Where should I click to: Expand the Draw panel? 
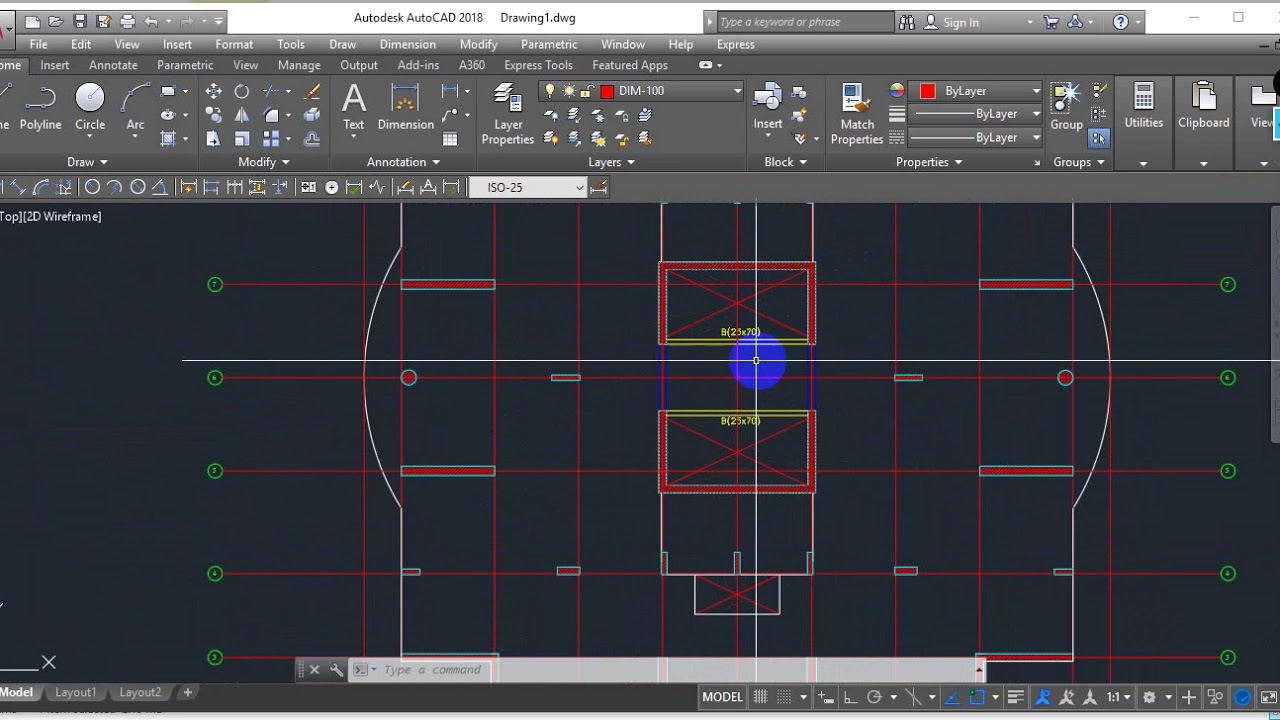[x=87, y=162]
